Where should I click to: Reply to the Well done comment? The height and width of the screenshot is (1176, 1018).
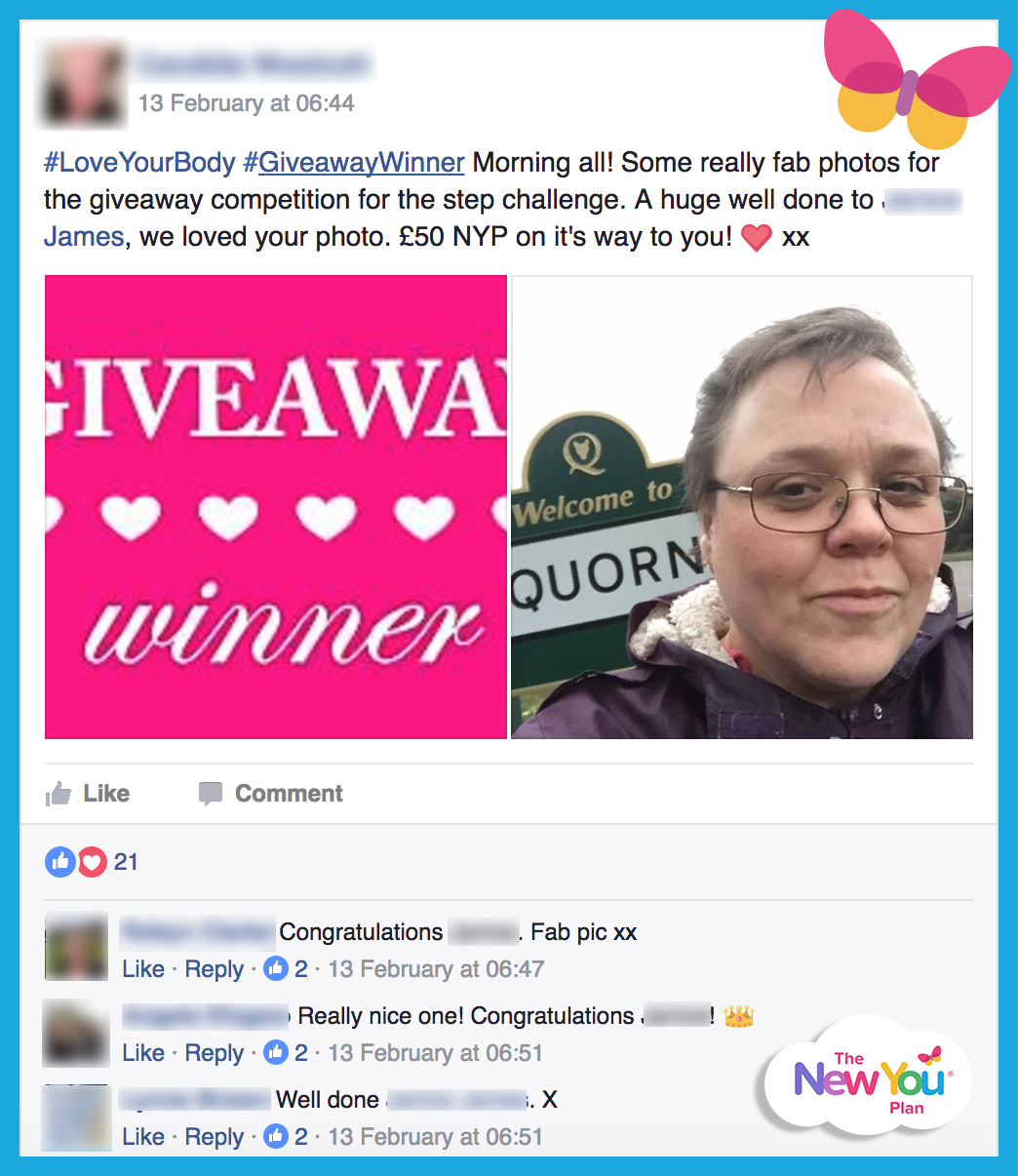(215, 1137)
